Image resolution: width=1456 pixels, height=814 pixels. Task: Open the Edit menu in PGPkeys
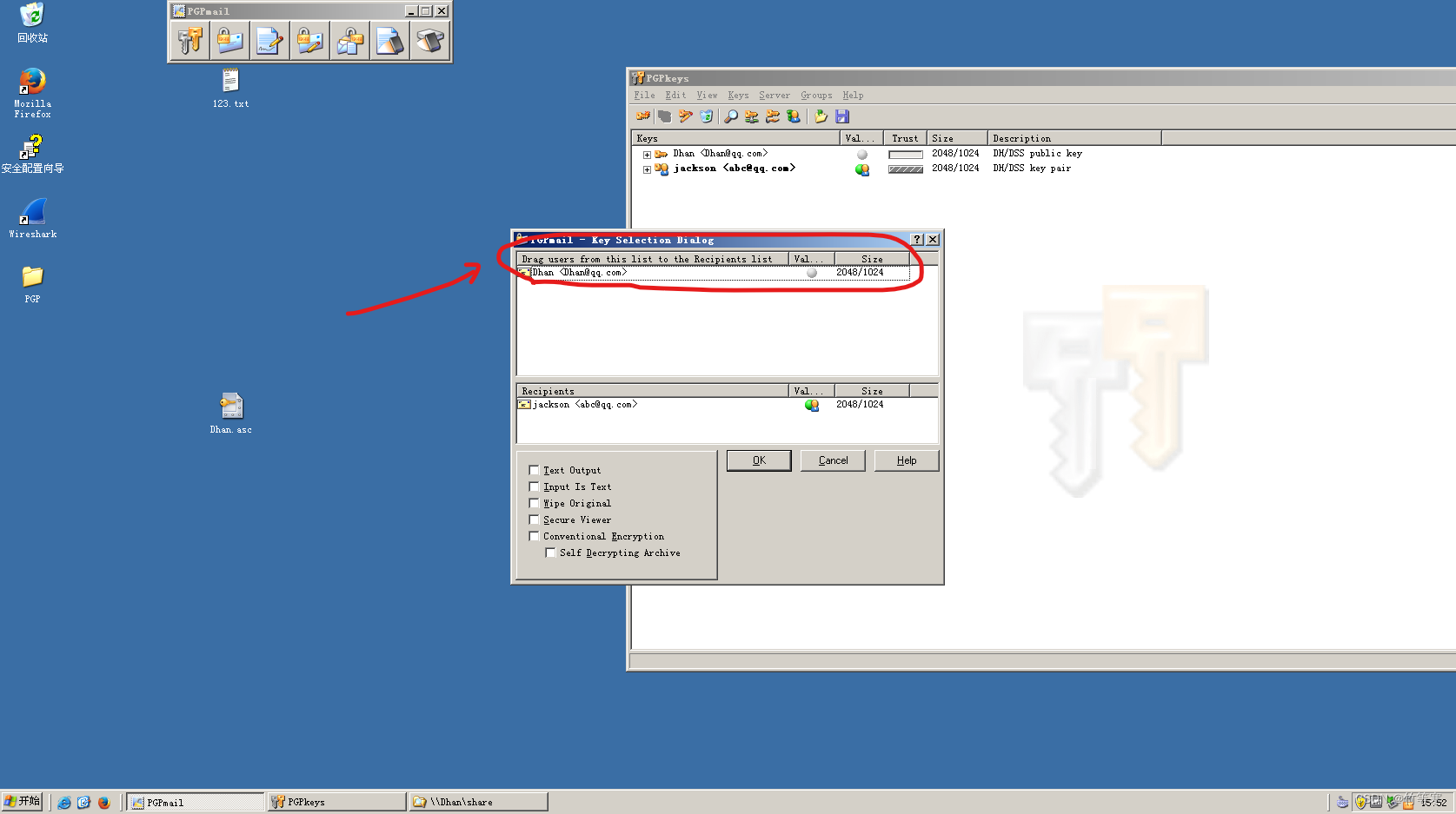675,96
